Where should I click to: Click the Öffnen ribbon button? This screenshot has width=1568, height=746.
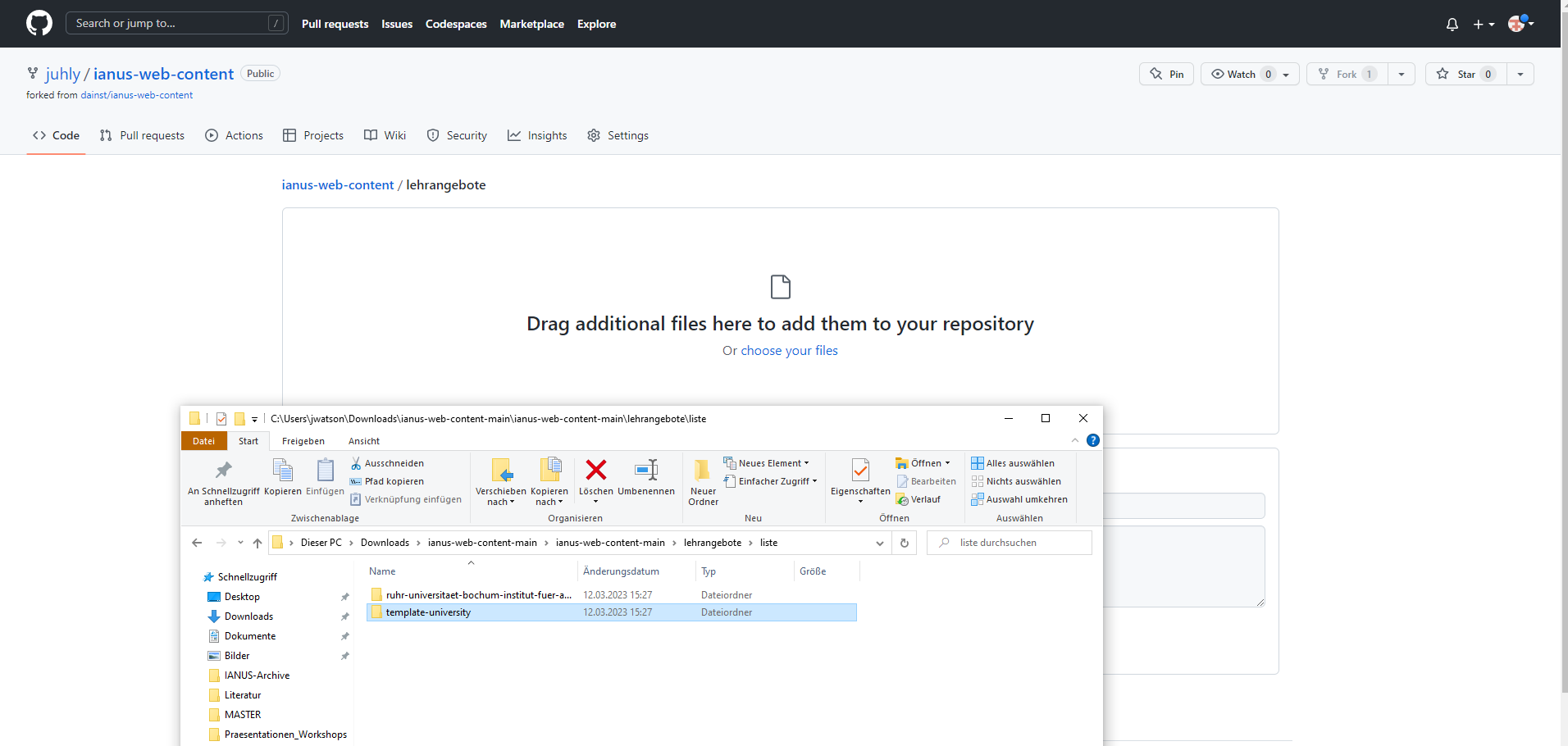(x=923, y=463)
